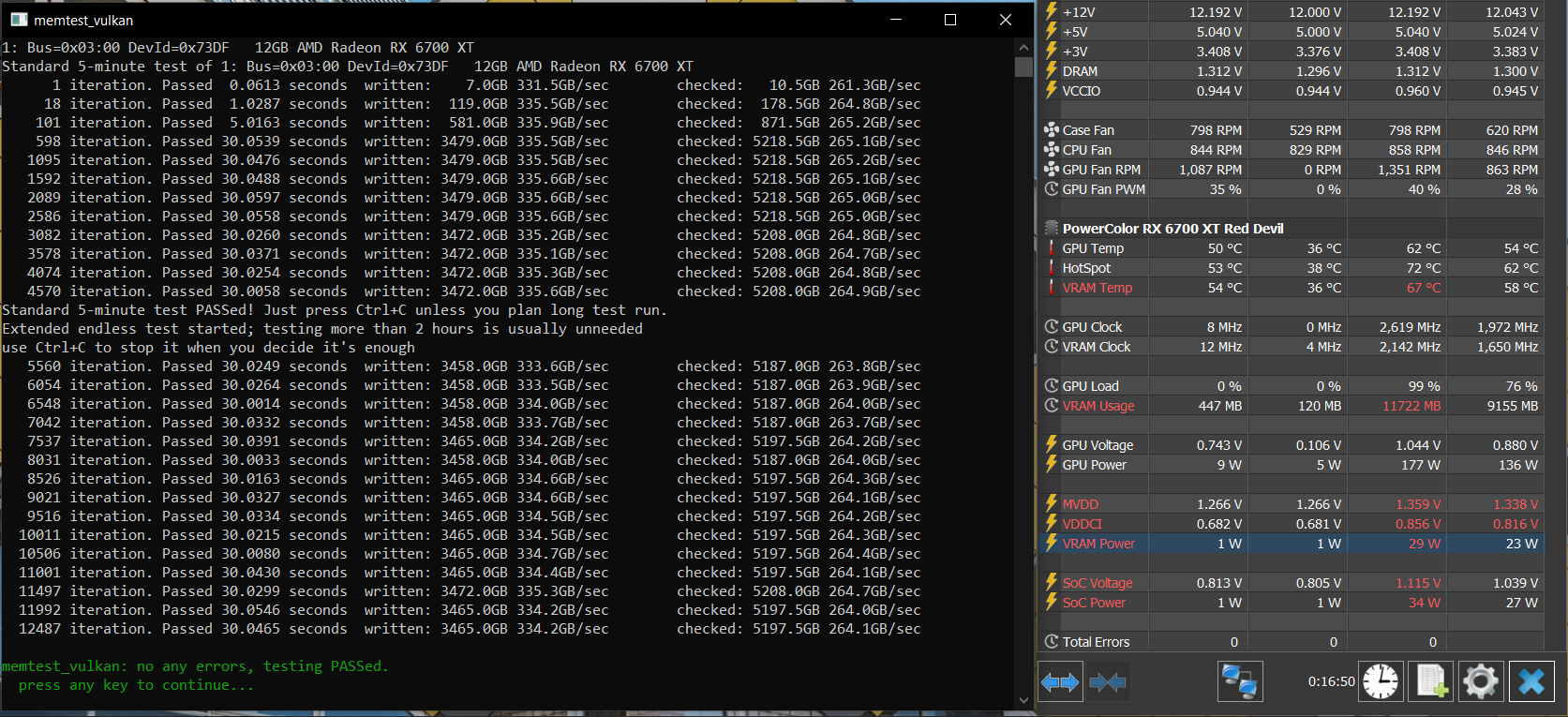Screen dimensions: 1568x717
Task: Click the "0:16:50" elapsed time readout
Action: click(x=1332, y=681)
